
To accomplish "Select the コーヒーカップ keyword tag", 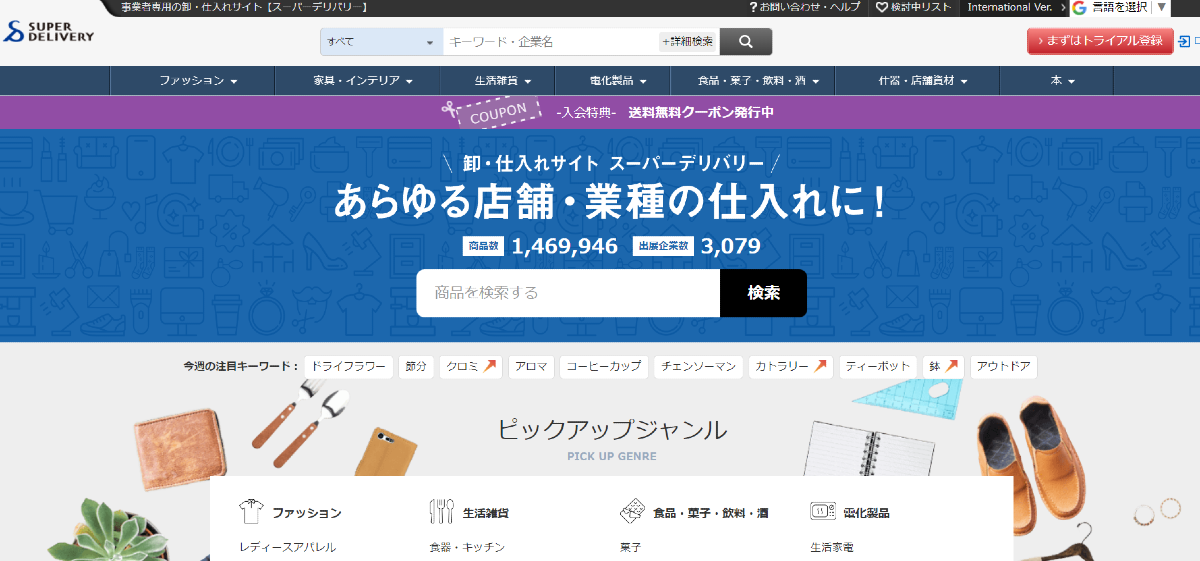I will 604,367.
